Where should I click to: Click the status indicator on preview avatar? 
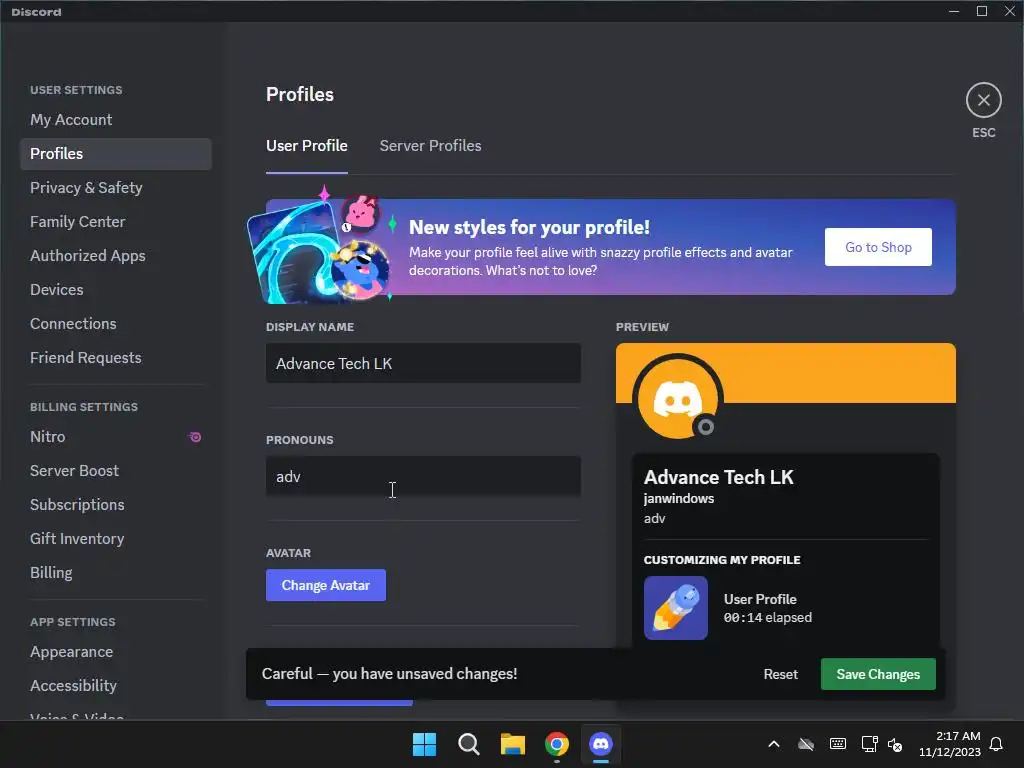tap(705, 426)
